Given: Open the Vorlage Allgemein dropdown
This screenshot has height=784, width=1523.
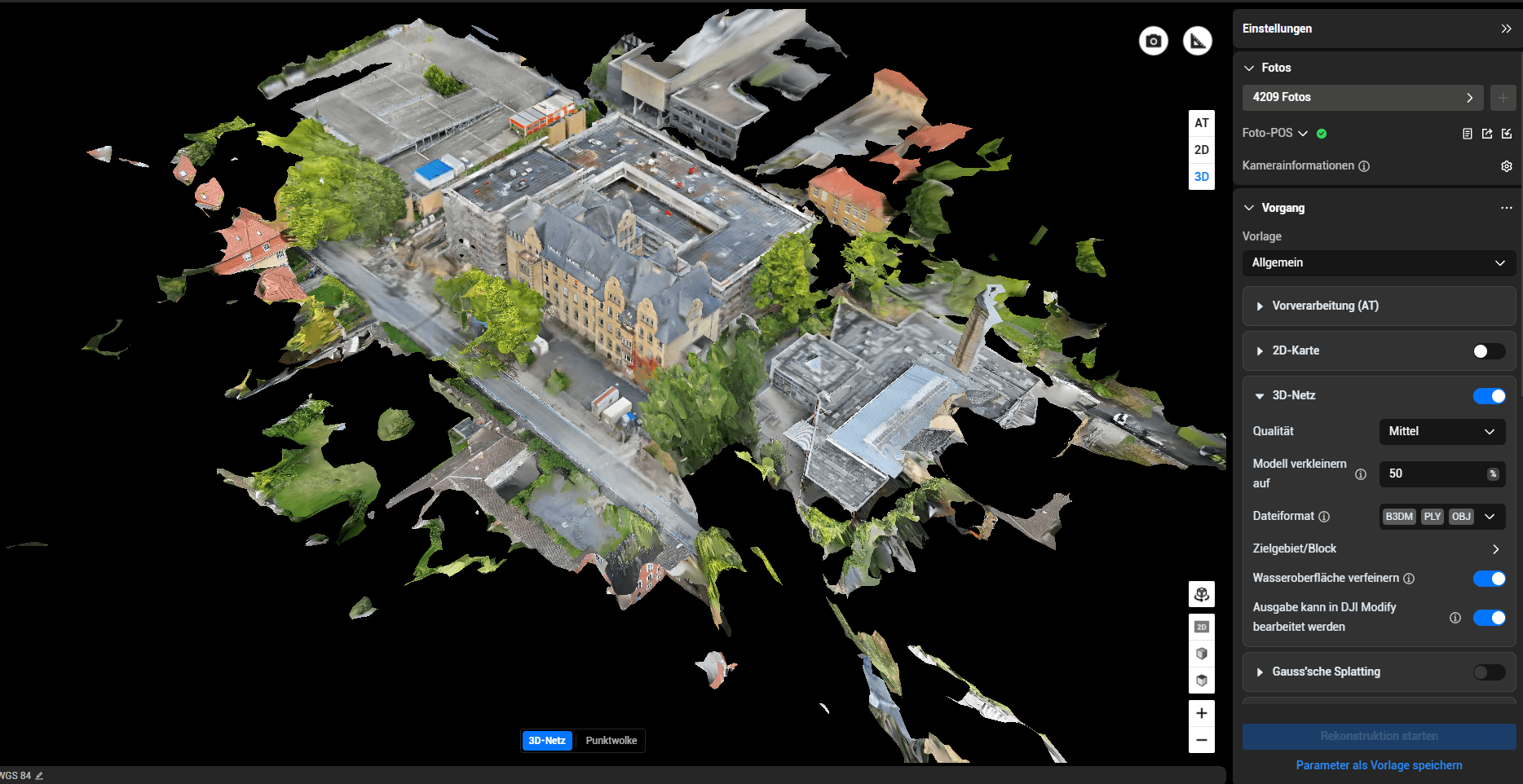Looking at the screenshot, I should [x=1379, y=263].
